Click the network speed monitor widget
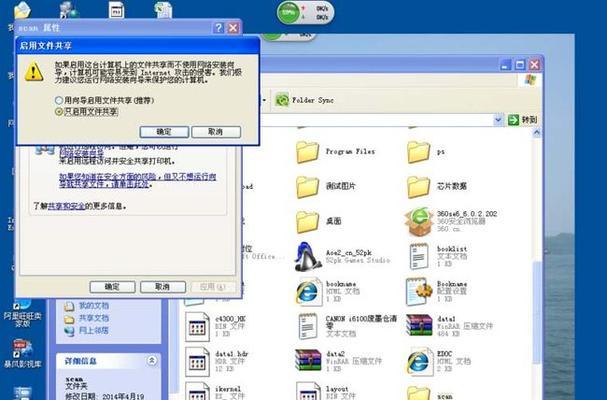The image size is (607, 400). [x=305, y=13]
